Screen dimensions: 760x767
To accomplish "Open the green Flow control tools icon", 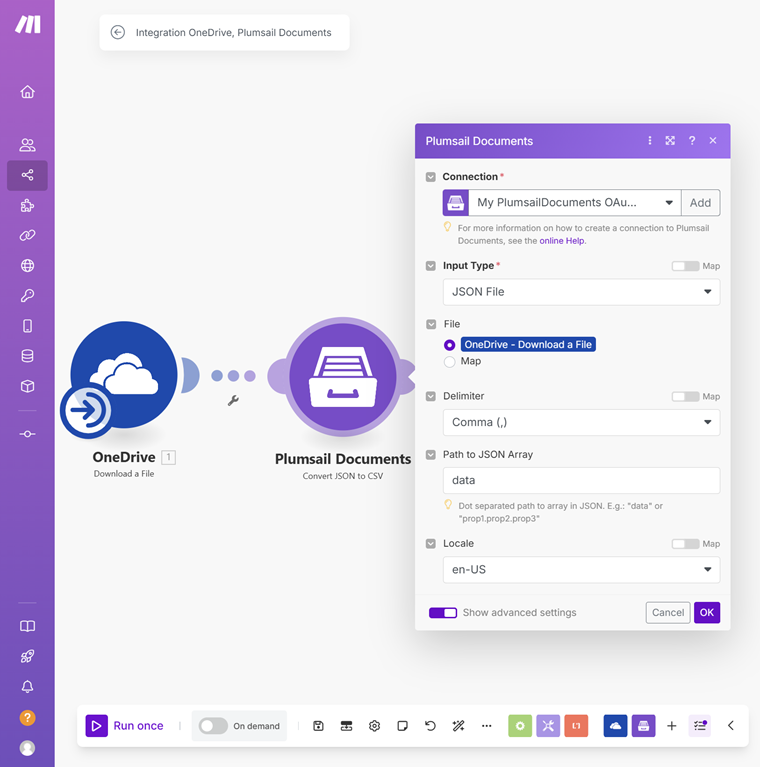I will pos(520,726).
